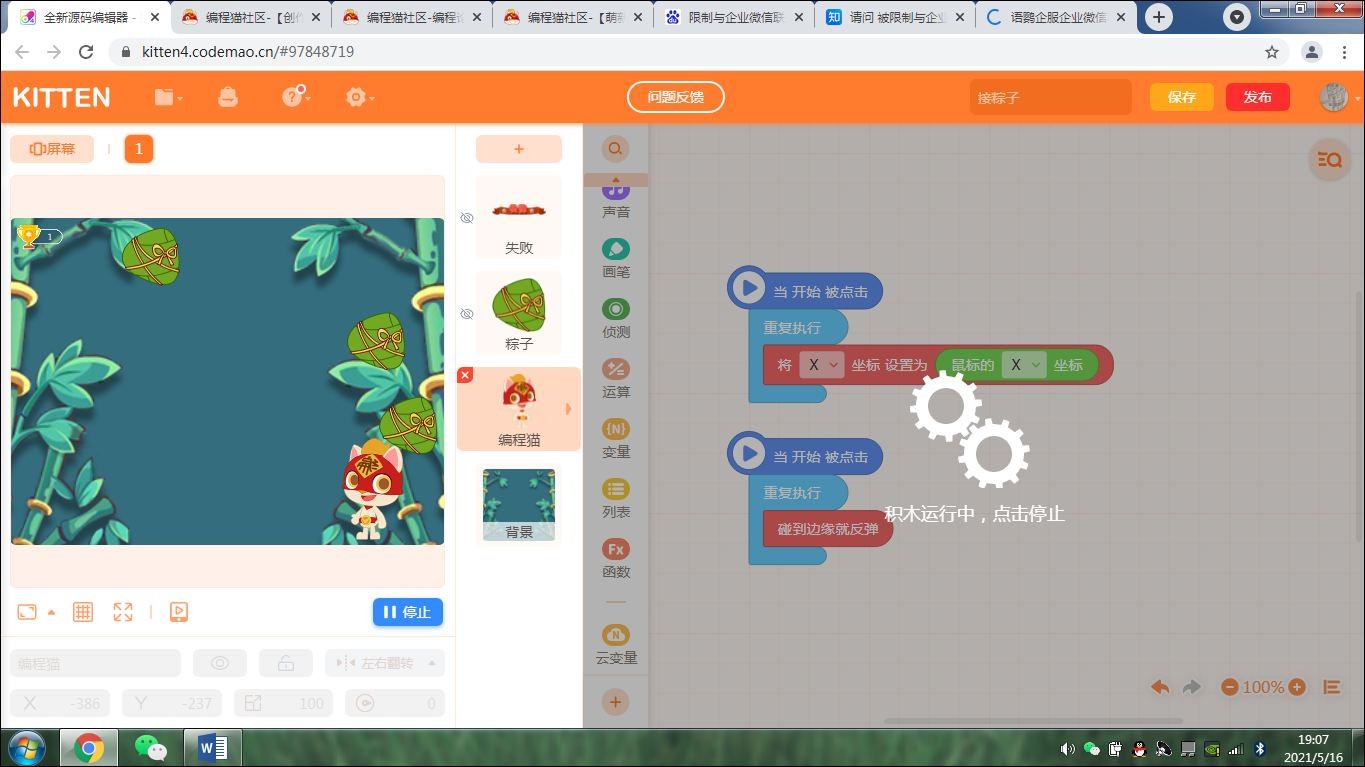The width and height of the screenshot is (1365, 767).
Task: Add a new sprite with the plus button
Action: [x=519, y=149]
